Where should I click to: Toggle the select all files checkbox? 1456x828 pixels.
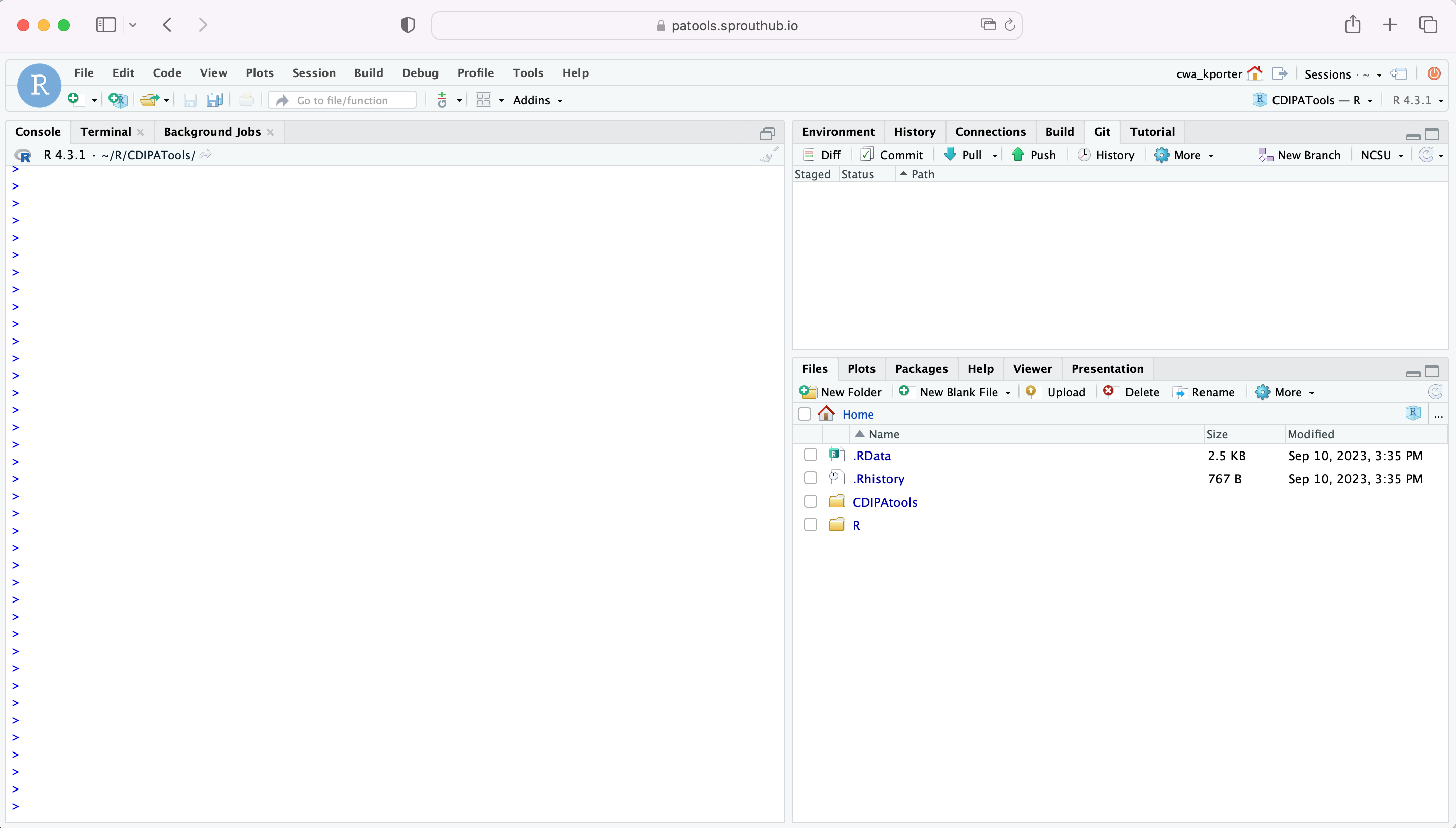pos(804,414)
